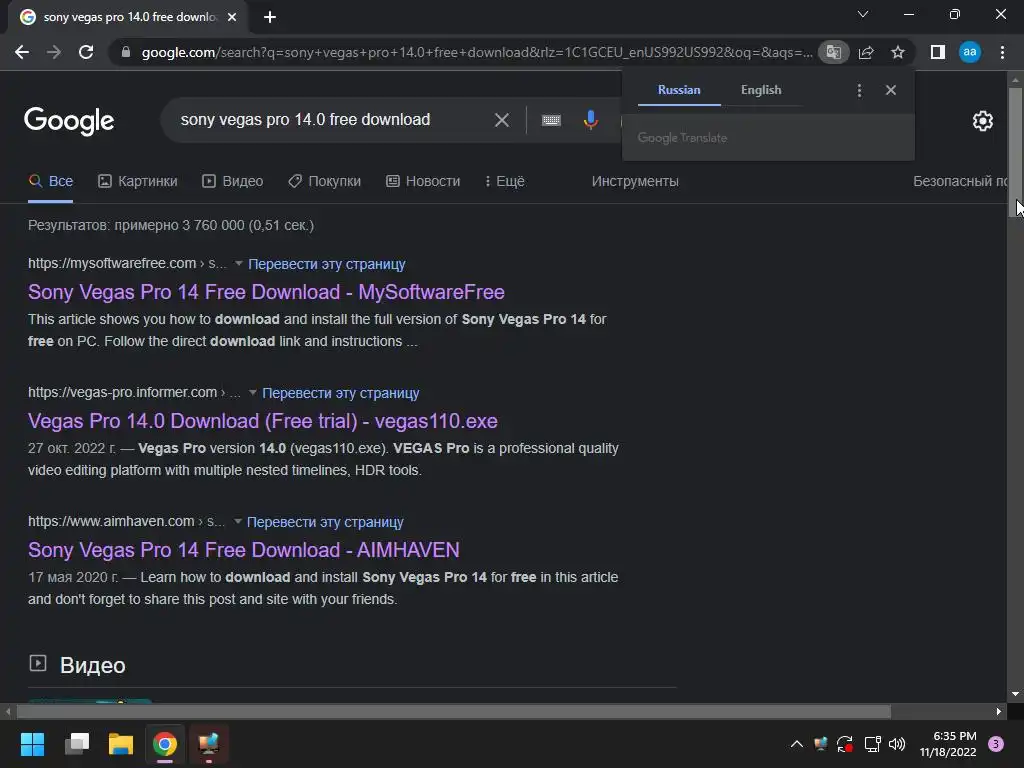Screen dimensions: 1024x768
Task: Reload the current page
Action: click(86, 52)
